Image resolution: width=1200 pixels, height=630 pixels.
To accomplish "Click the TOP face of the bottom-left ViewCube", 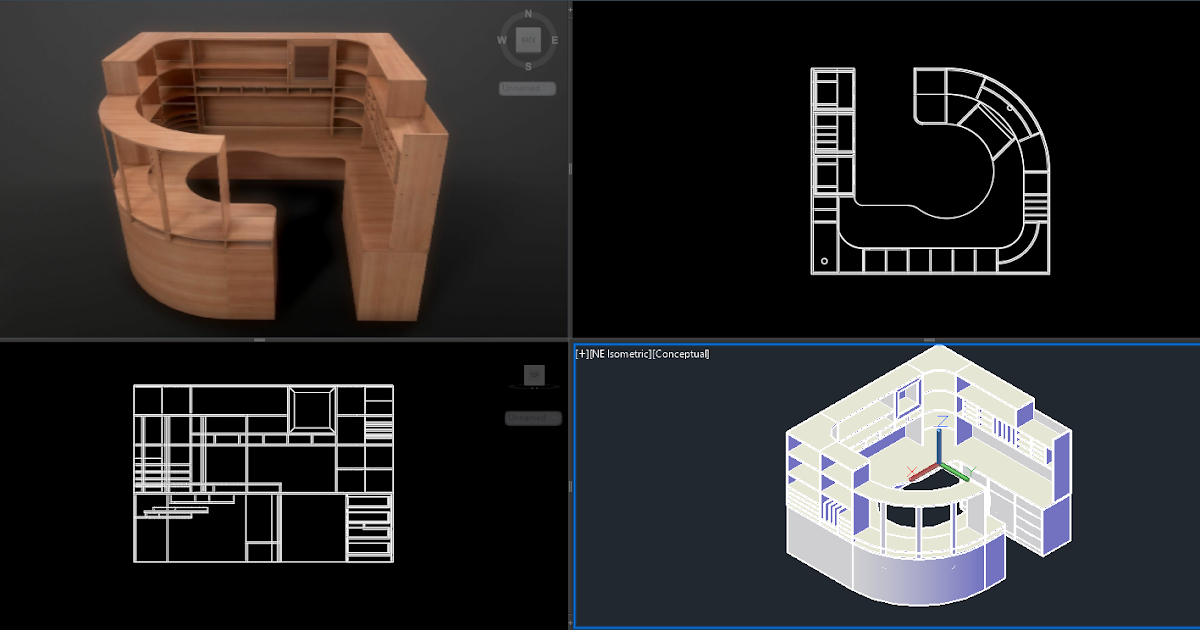I will coord(534,374).
